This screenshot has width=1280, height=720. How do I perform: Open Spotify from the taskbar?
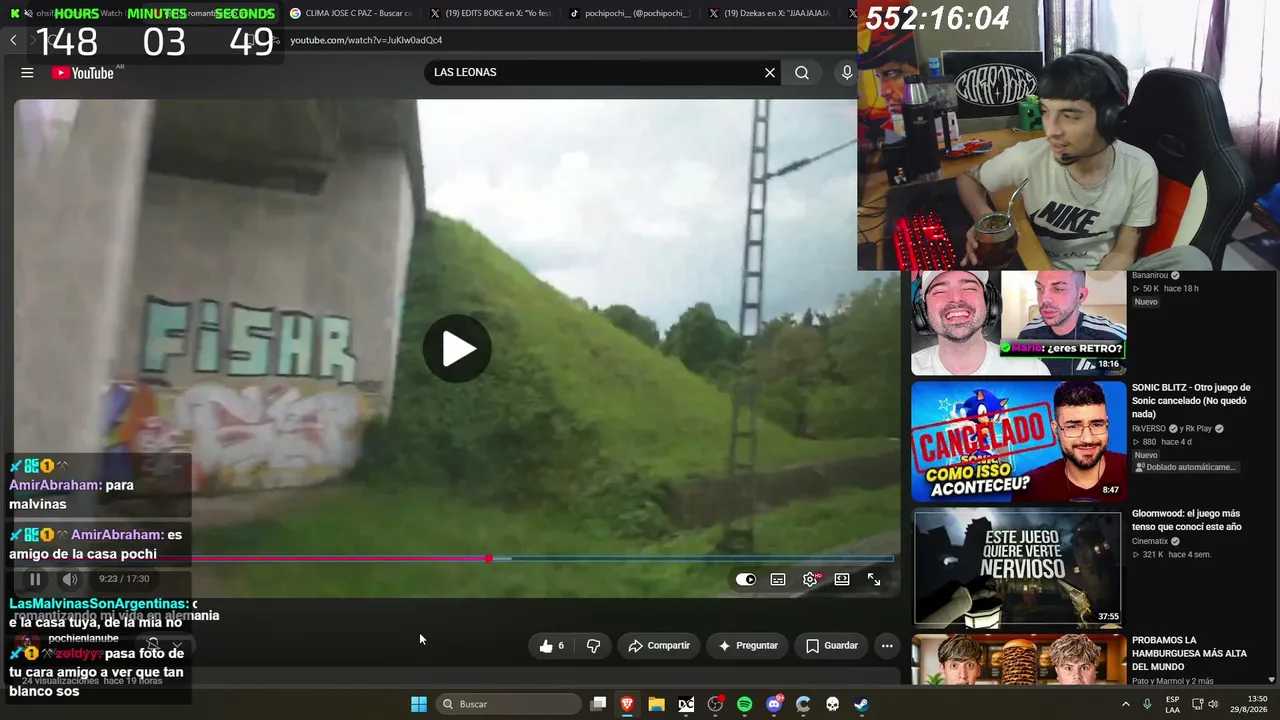[745, 704]
